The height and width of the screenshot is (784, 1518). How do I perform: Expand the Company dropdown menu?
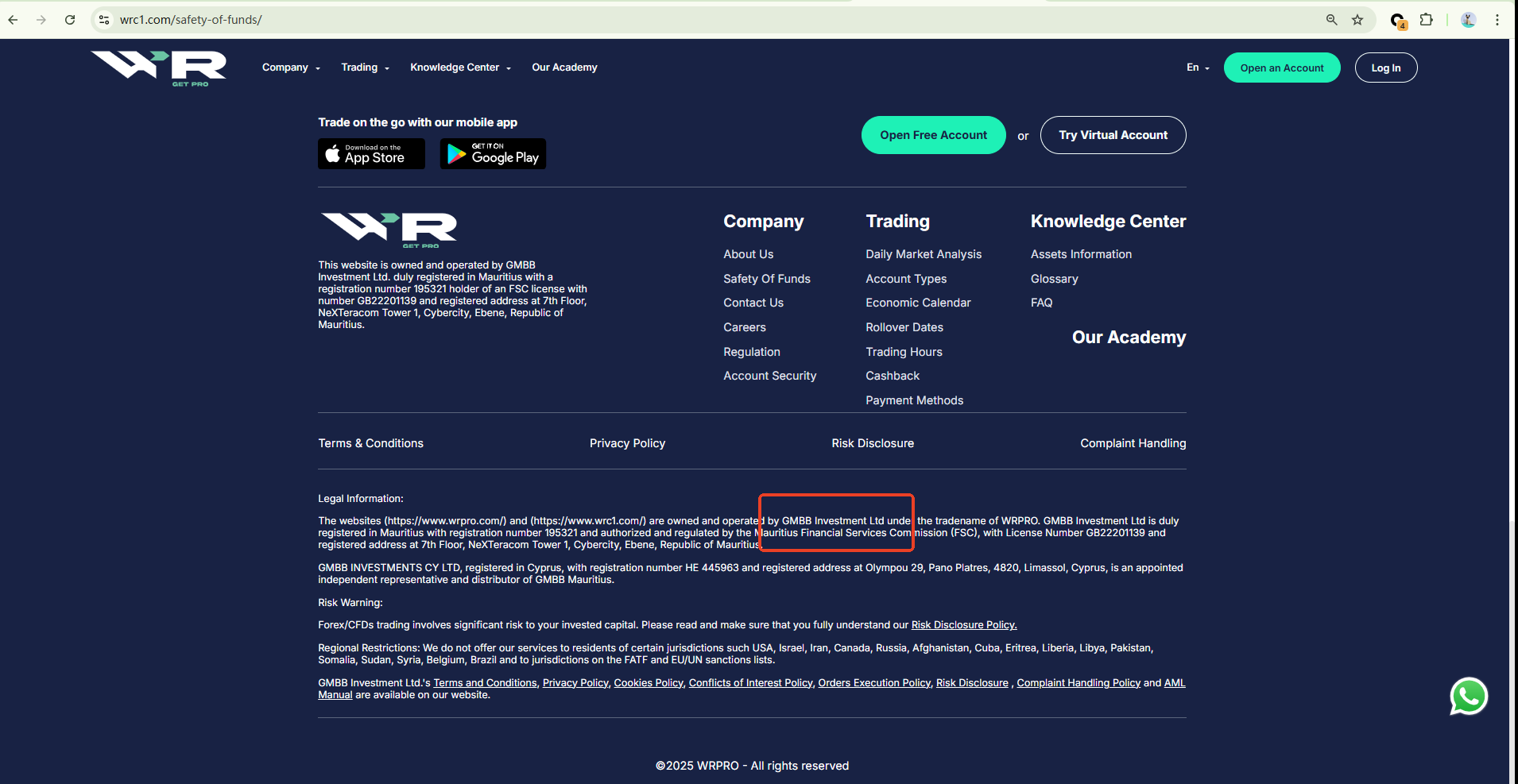tap(291, 68)
